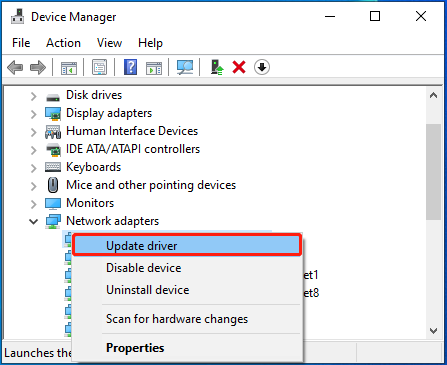Click the Back arrow toolbar icon
Viewport: 447px width, 365px height.
15,67
